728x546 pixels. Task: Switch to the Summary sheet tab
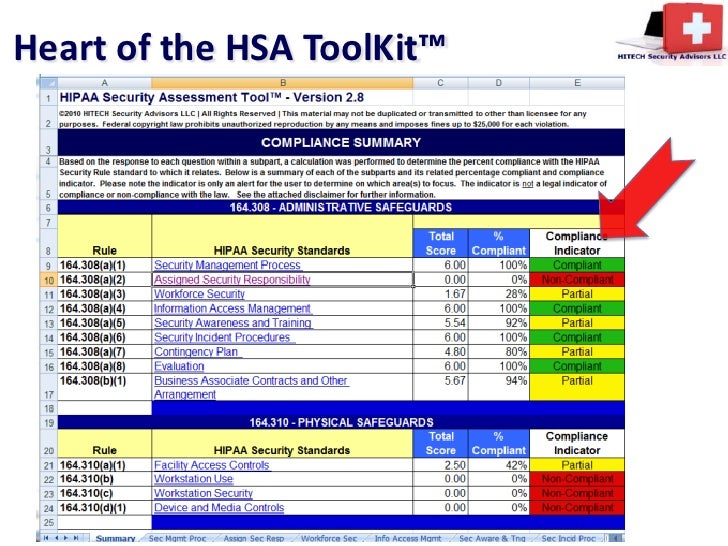[115, 538]
